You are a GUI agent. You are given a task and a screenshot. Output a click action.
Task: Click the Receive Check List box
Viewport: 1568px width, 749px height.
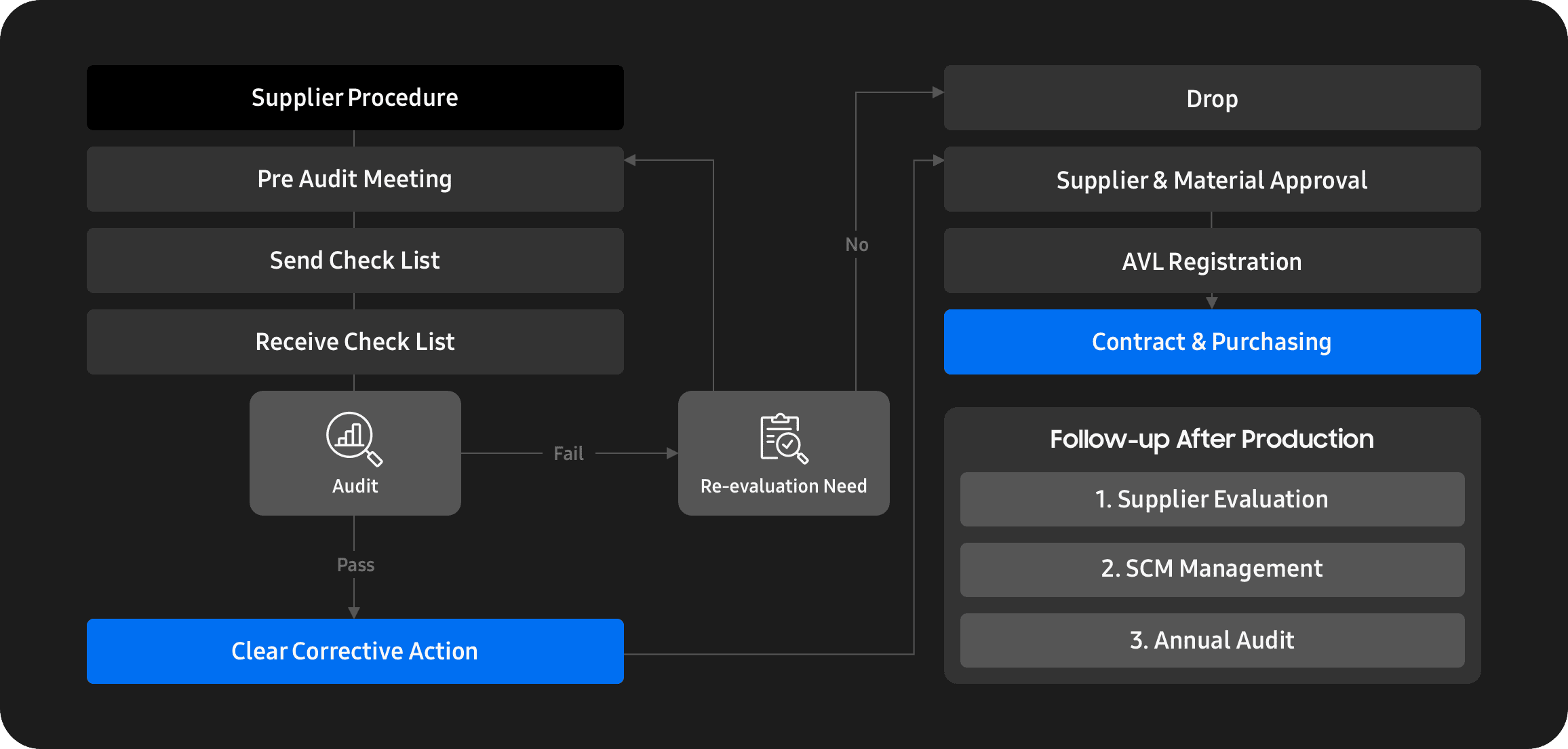click(x=355, y=342)
